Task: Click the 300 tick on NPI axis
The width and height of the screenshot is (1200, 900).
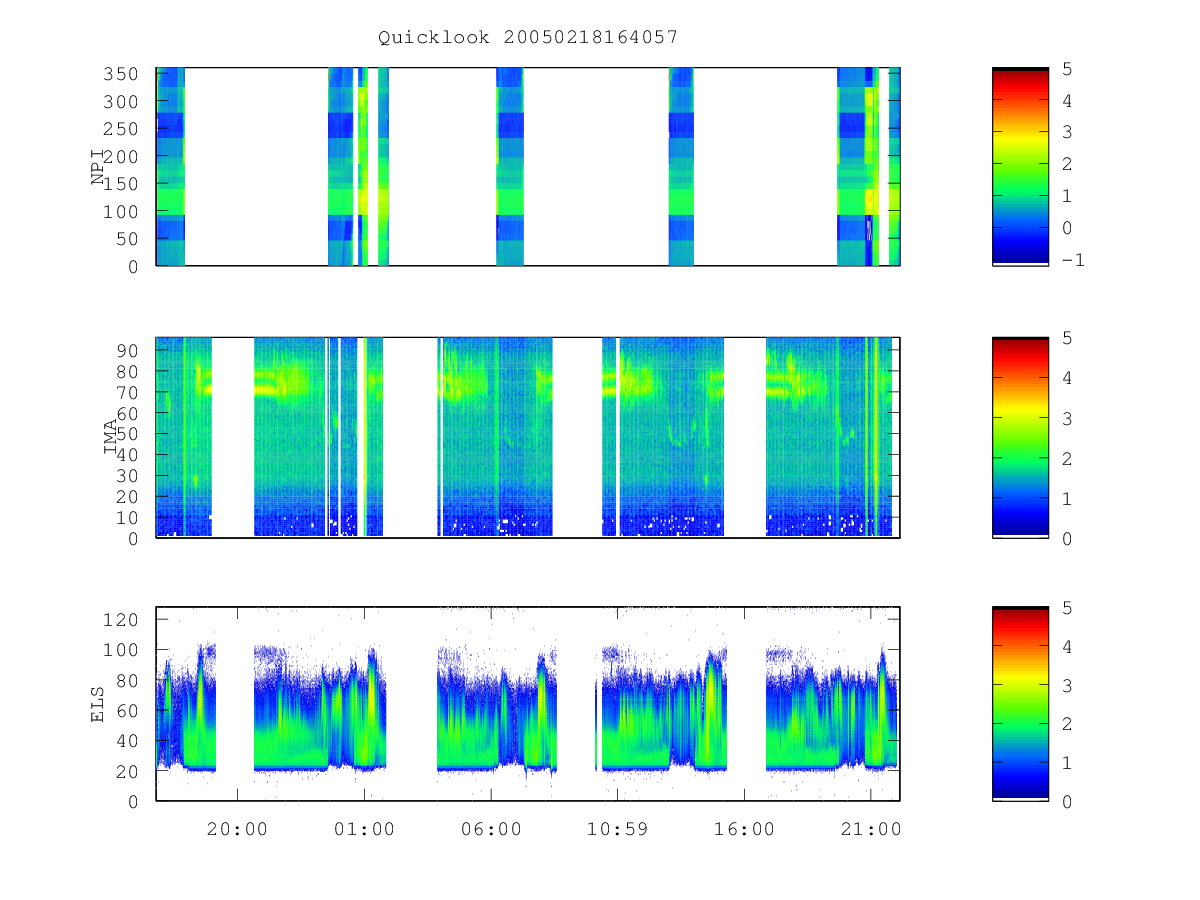Action: (x=123, y=102)
